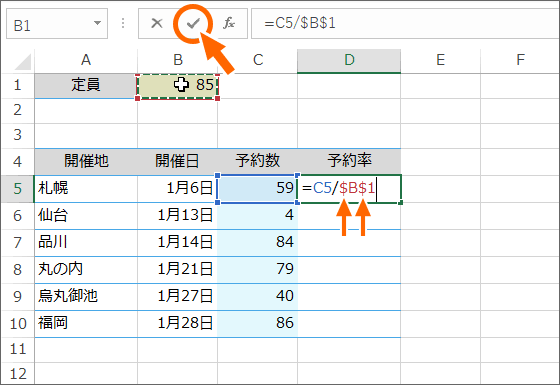The height and width of the screenshot is (385, 560).
Task: Click date cell 1月27日
Action: coord(178,297)
